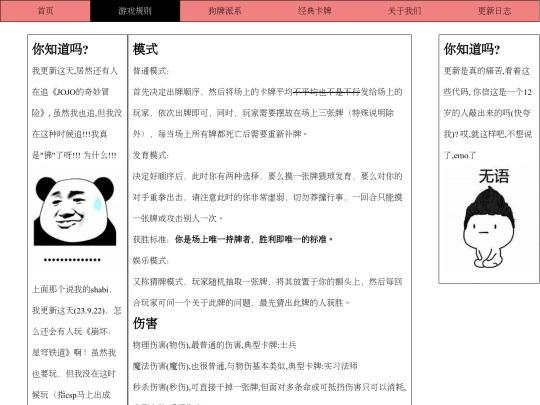
Task: Click the 发育模式: label
Action: click(x=151, y=155)
